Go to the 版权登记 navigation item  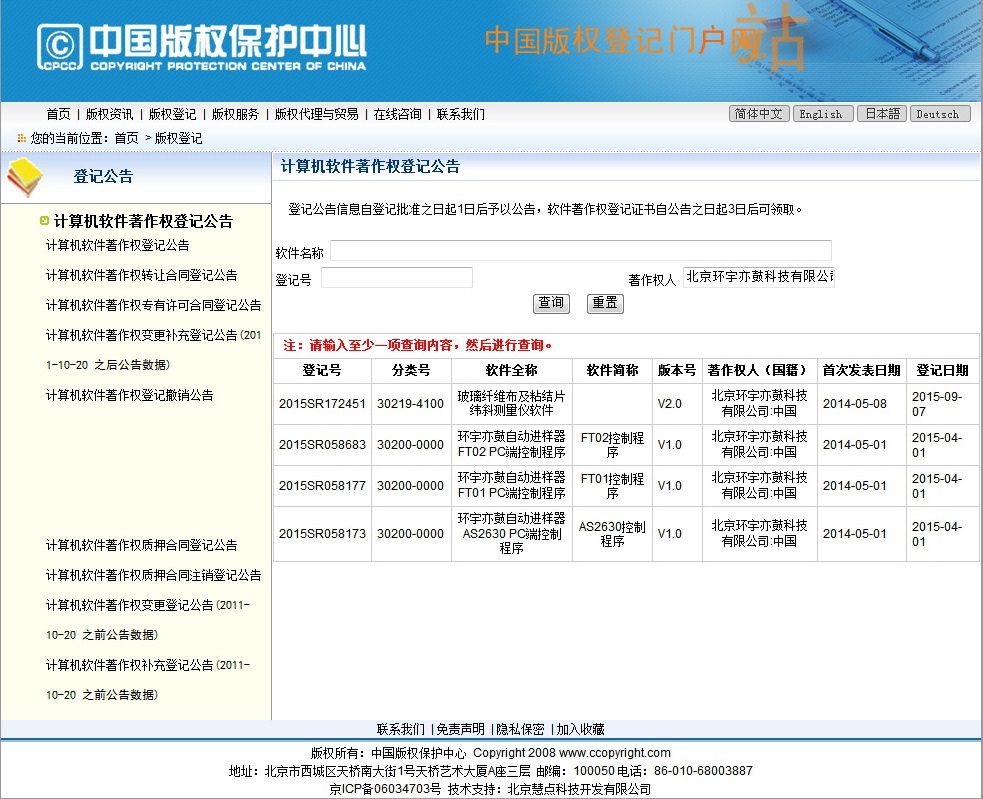point(172,114)
